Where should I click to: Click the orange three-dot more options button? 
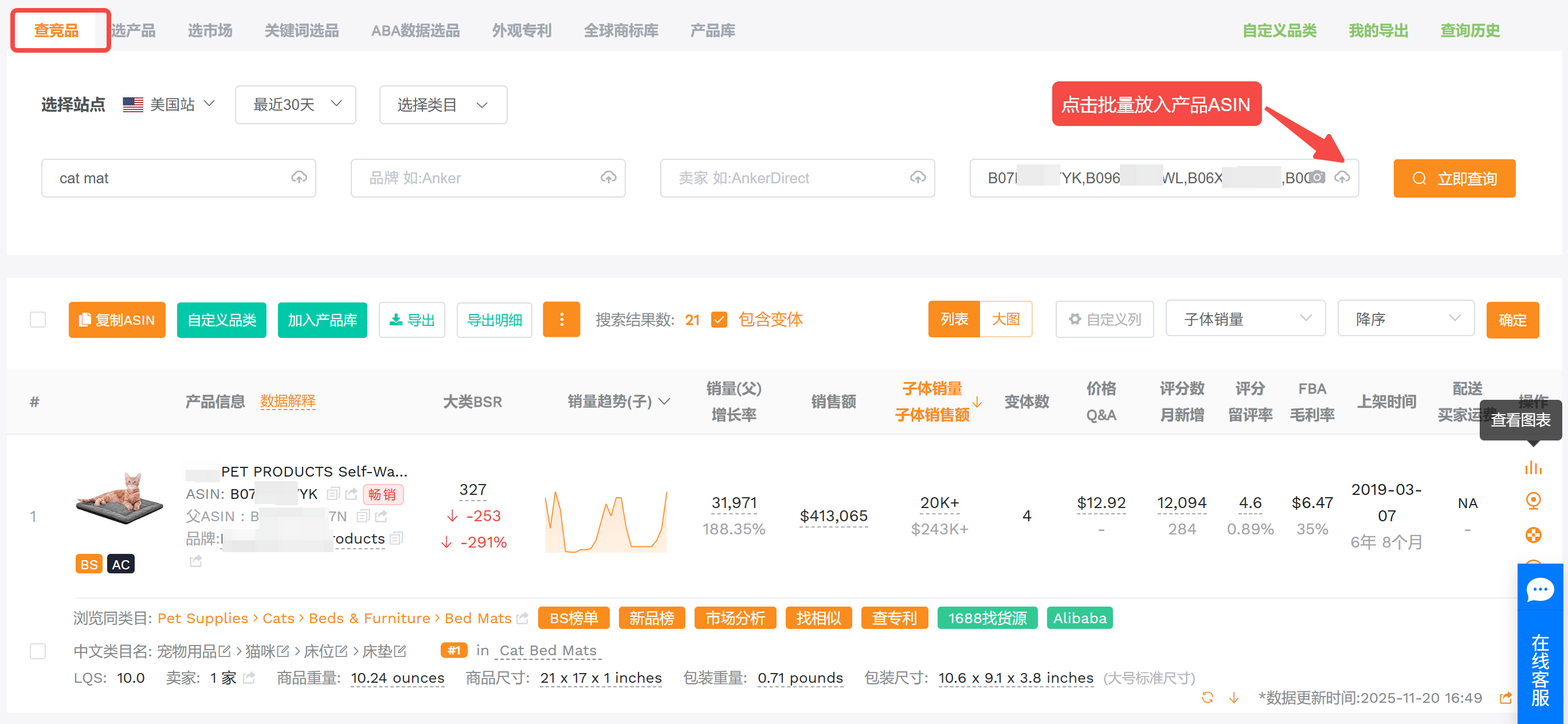(x=560, y=320)
